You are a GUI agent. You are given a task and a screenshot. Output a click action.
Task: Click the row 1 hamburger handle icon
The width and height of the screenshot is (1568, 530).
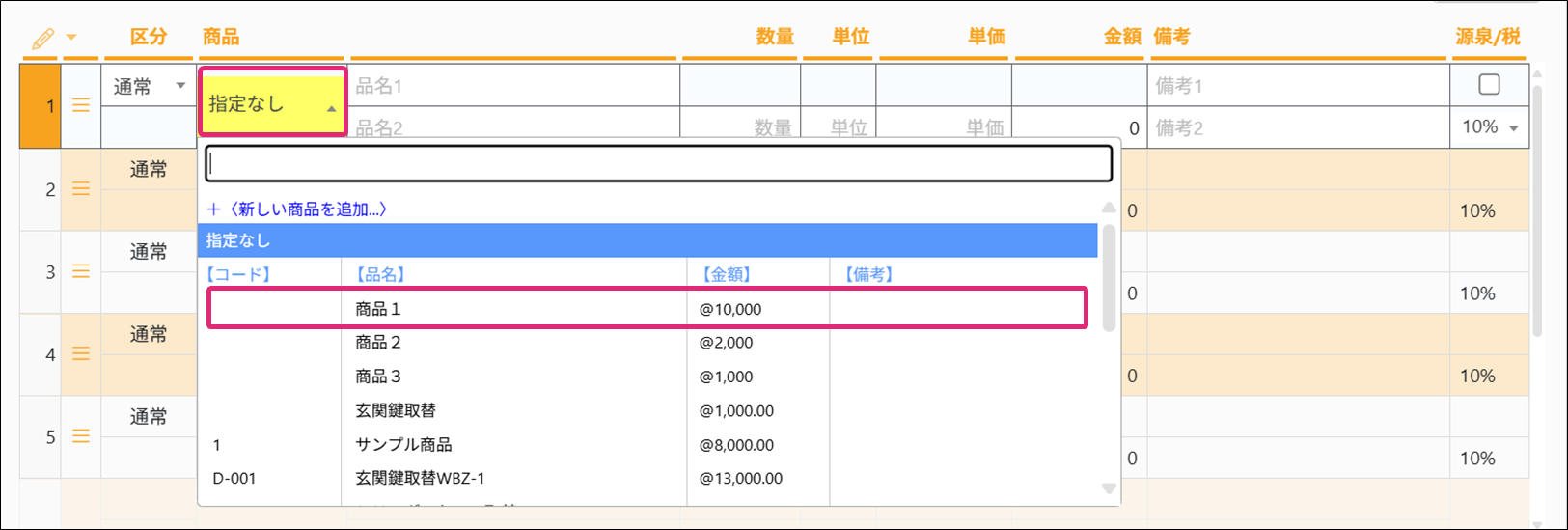(x=81, y=105)
